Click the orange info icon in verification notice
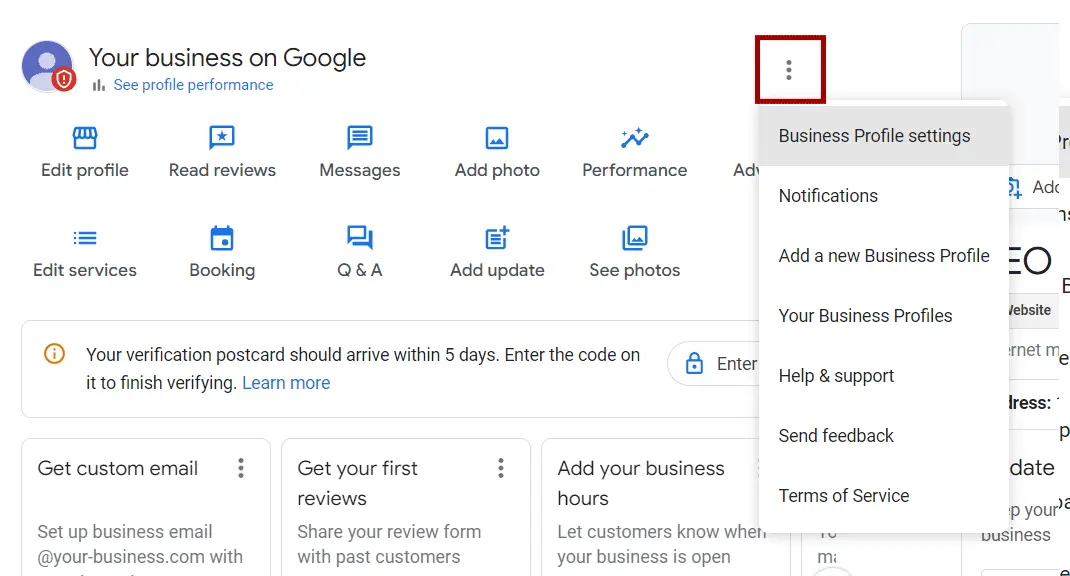Image resolution: width=1070 pixels, height=576 pixels. point(55,354)
